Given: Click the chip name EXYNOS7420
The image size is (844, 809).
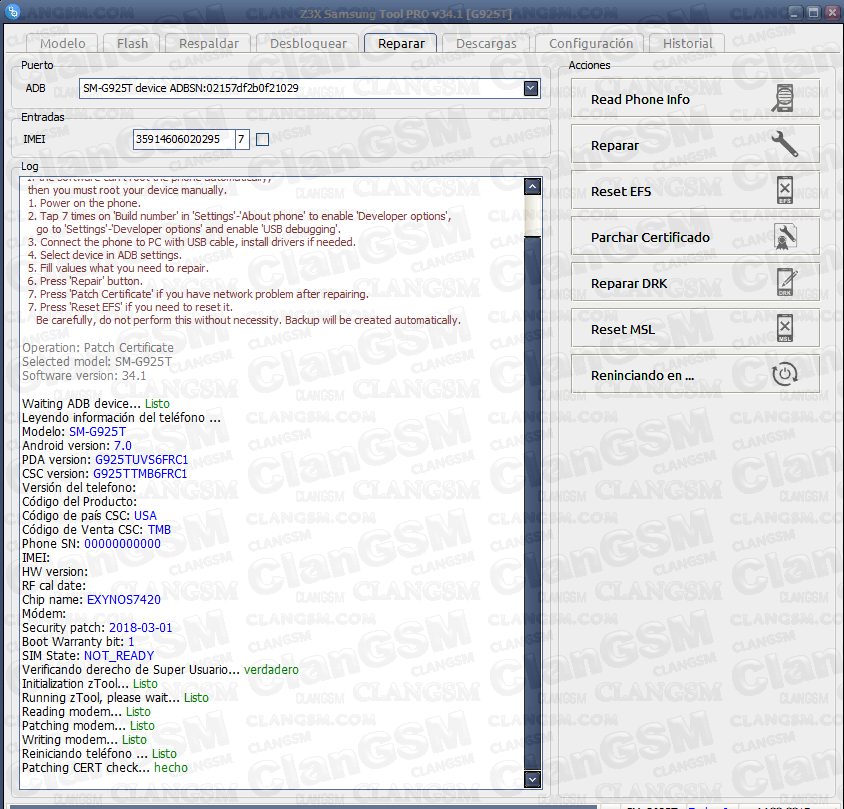Looking at the screenshot, I should click(124, 600).
